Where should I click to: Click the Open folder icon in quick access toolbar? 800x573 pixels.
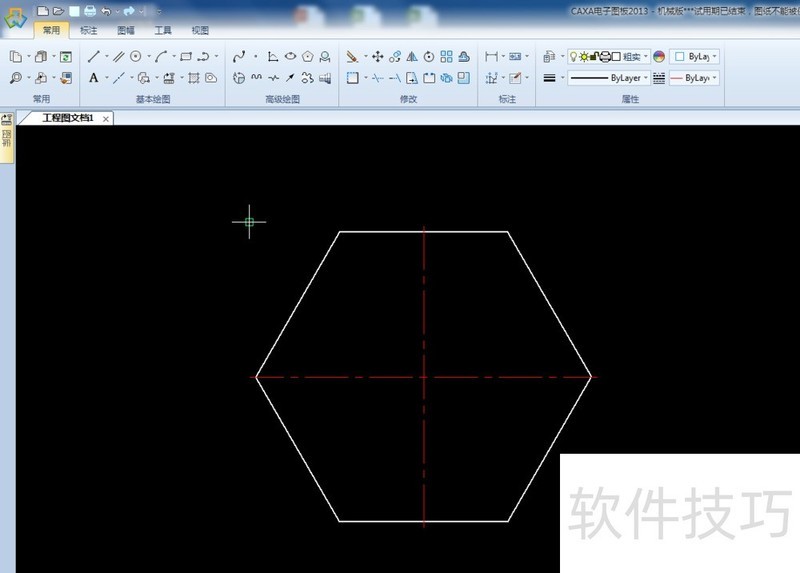pos(58,11)
